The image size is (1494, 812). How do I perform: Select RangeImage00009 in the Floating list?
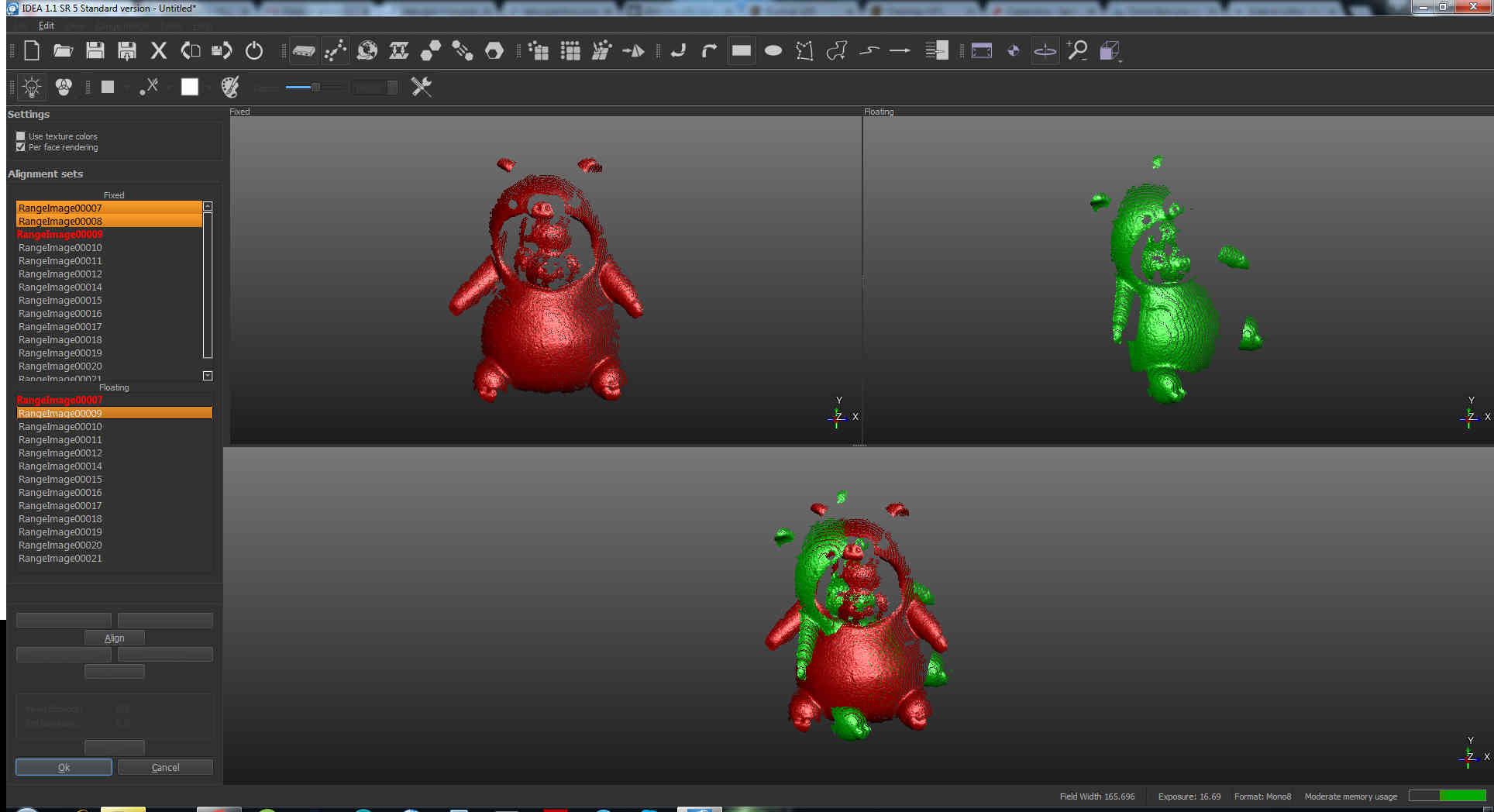[x=114, y=413]
